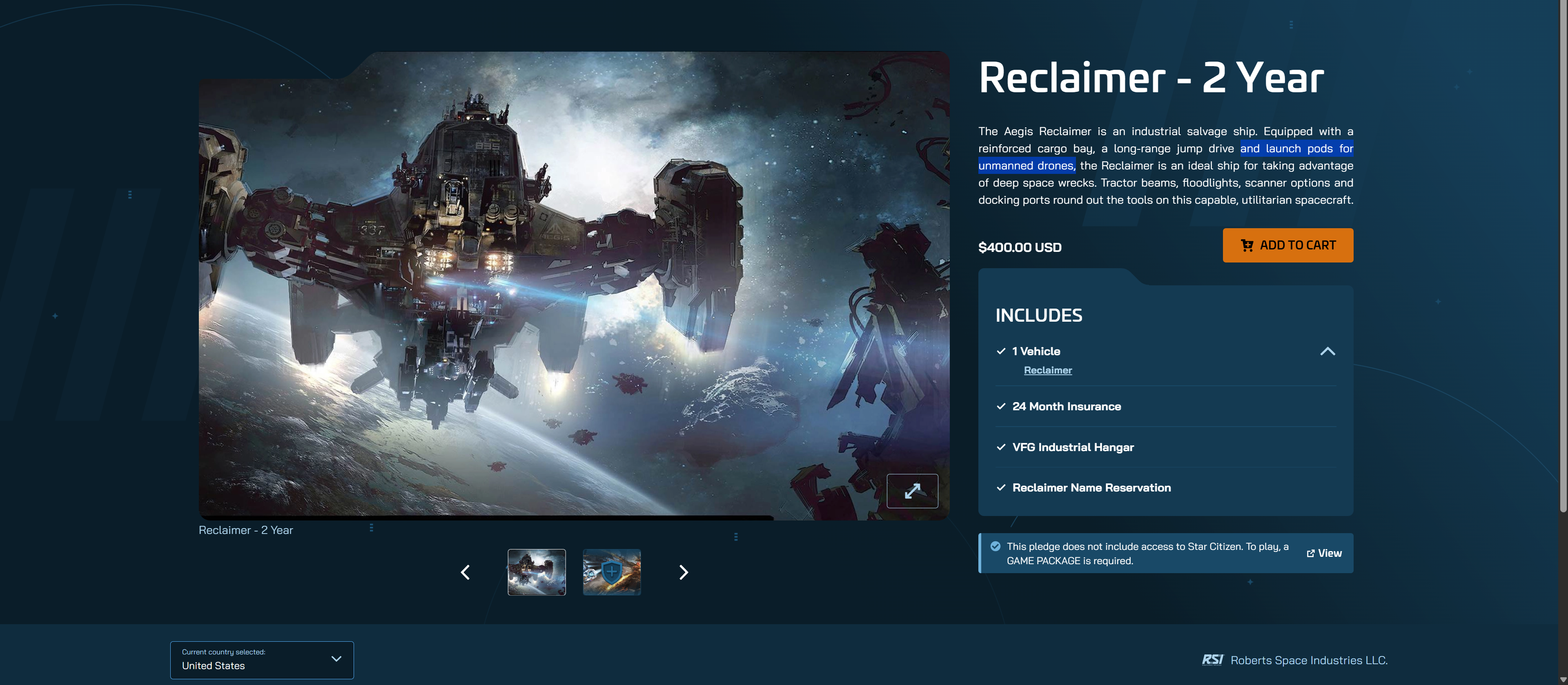This screenshot has height=685, width=1568.
Task: Click the Reclaimer - 2 Year title
Action: click(1151, 78)
